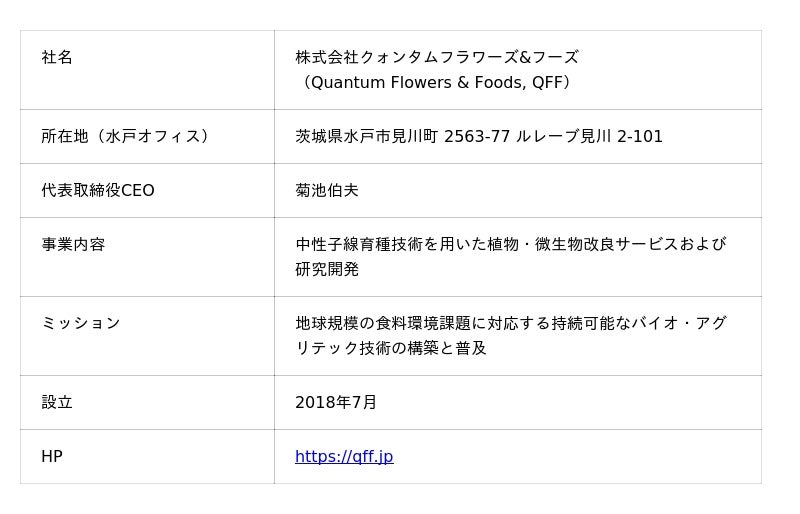The height and width of the screenshot is (514, 800).
Task: Click the street number 2563-77
Action: click(477, 137)
